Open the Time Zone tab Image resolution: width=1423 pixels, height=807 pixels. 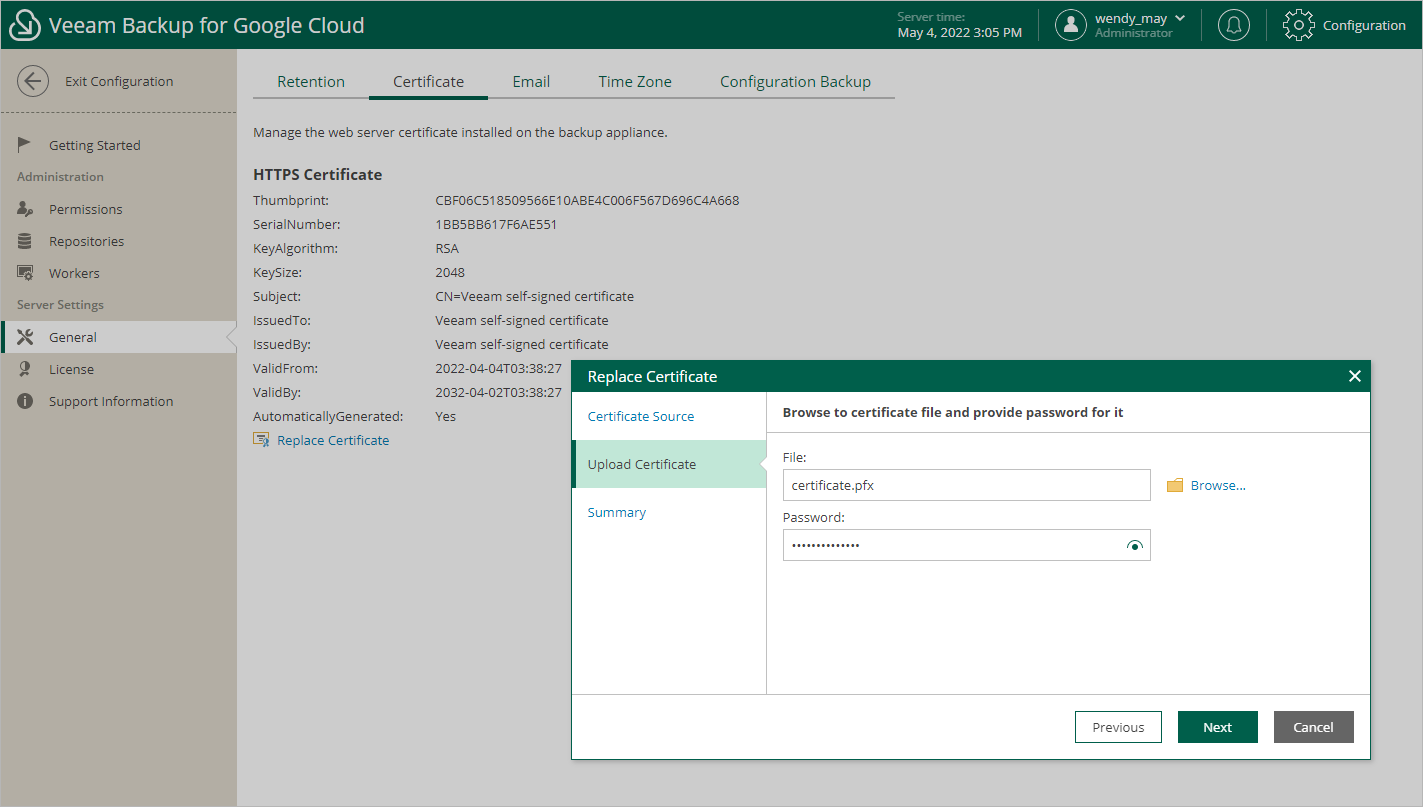[635, 82]
